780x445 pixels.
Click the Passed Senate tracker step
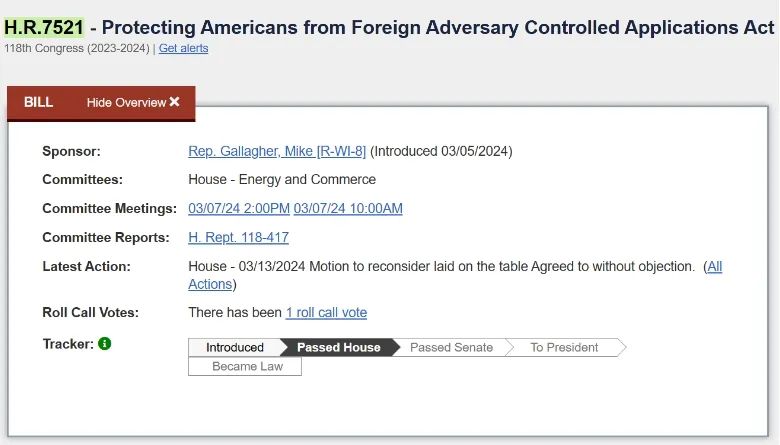(451, 348)
